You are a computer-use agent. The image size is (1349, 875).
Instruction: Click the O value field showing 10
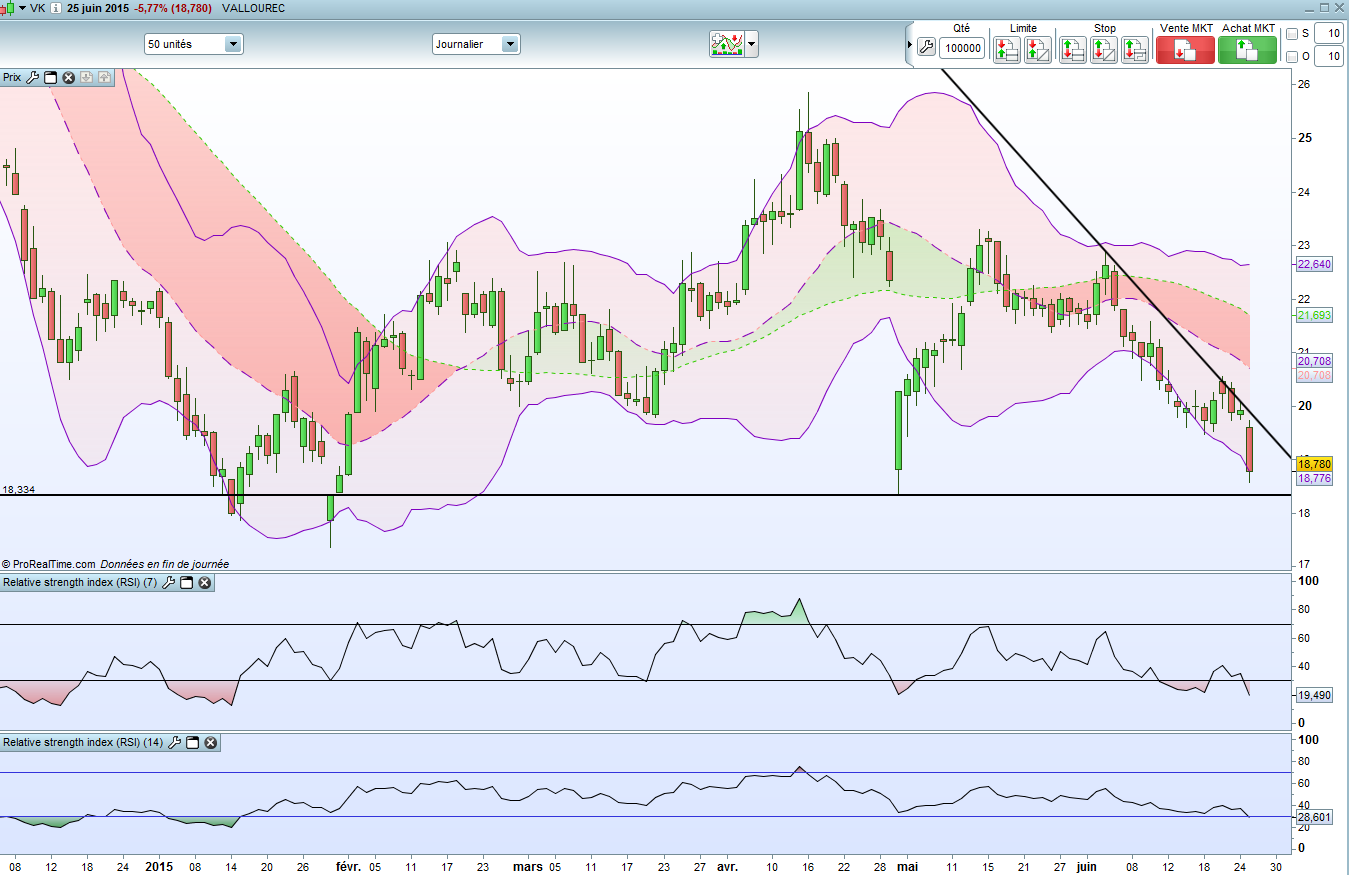[x=1329, y=57]
